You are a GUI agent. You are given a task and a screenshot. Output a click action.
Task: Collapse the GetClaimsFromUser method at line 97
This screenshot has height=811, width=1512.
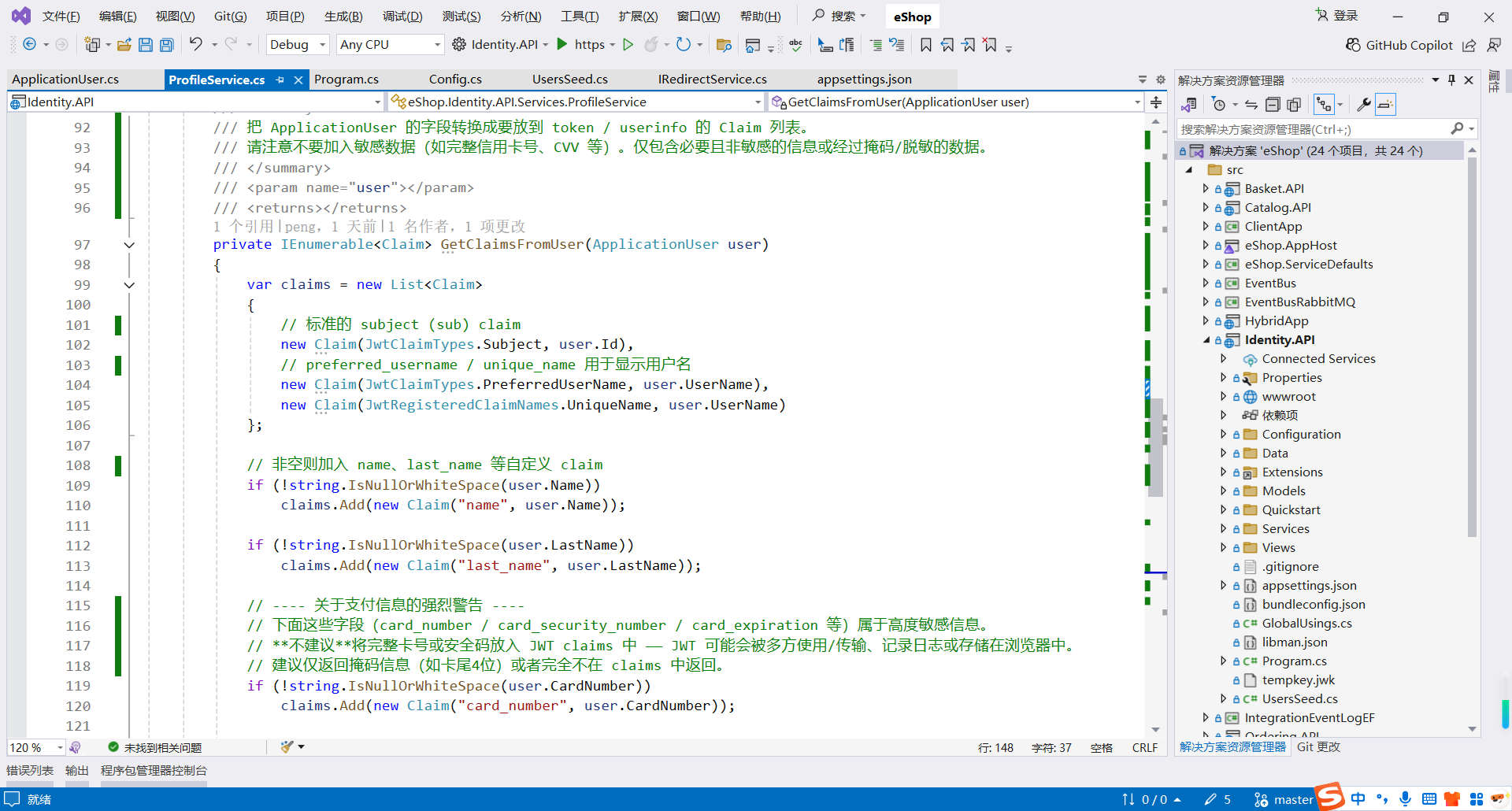point(129,245)
